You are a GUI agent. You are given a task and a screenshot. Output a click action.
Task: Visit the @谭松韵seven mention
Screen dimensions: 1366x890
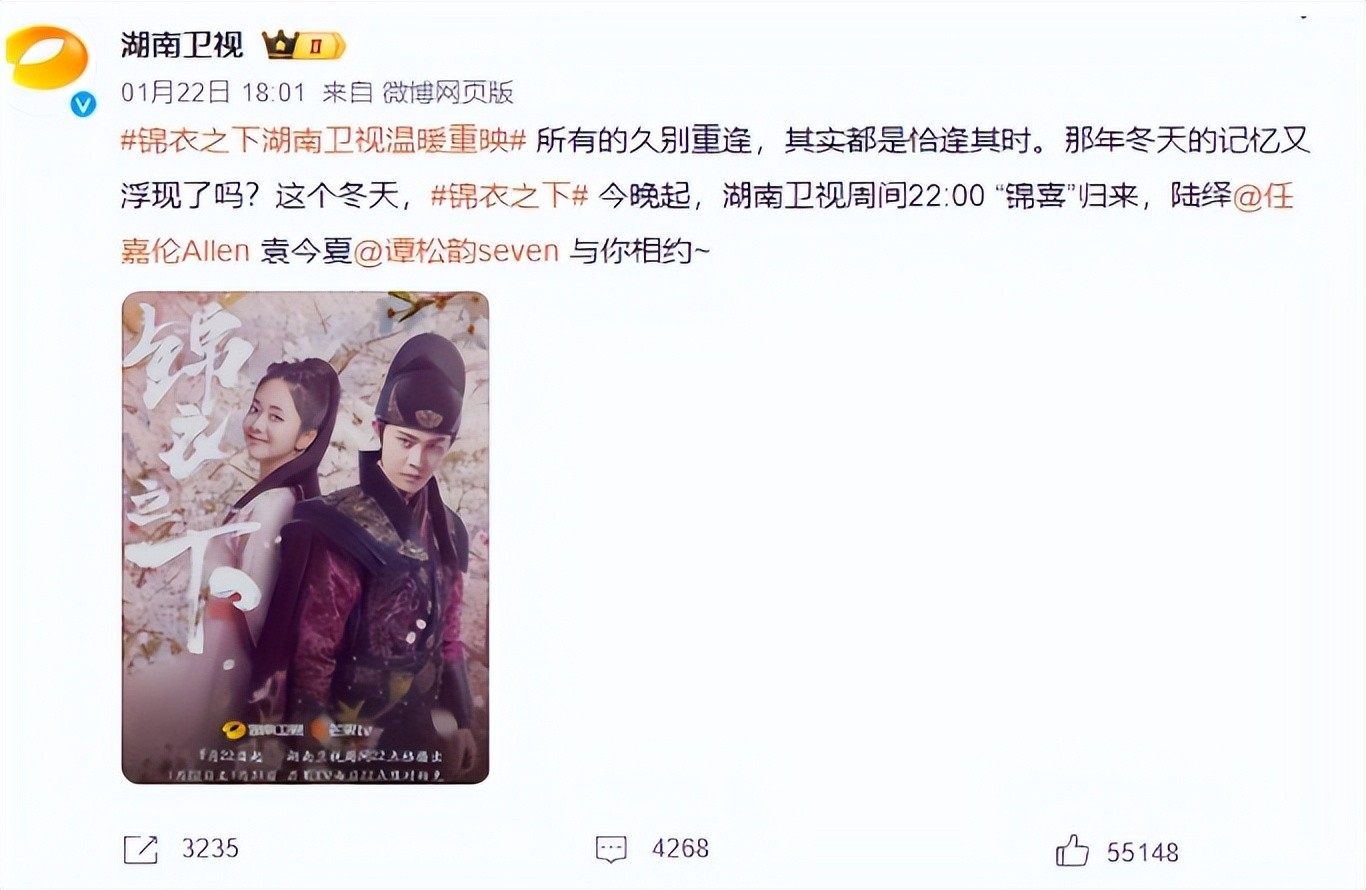[457, 250]
